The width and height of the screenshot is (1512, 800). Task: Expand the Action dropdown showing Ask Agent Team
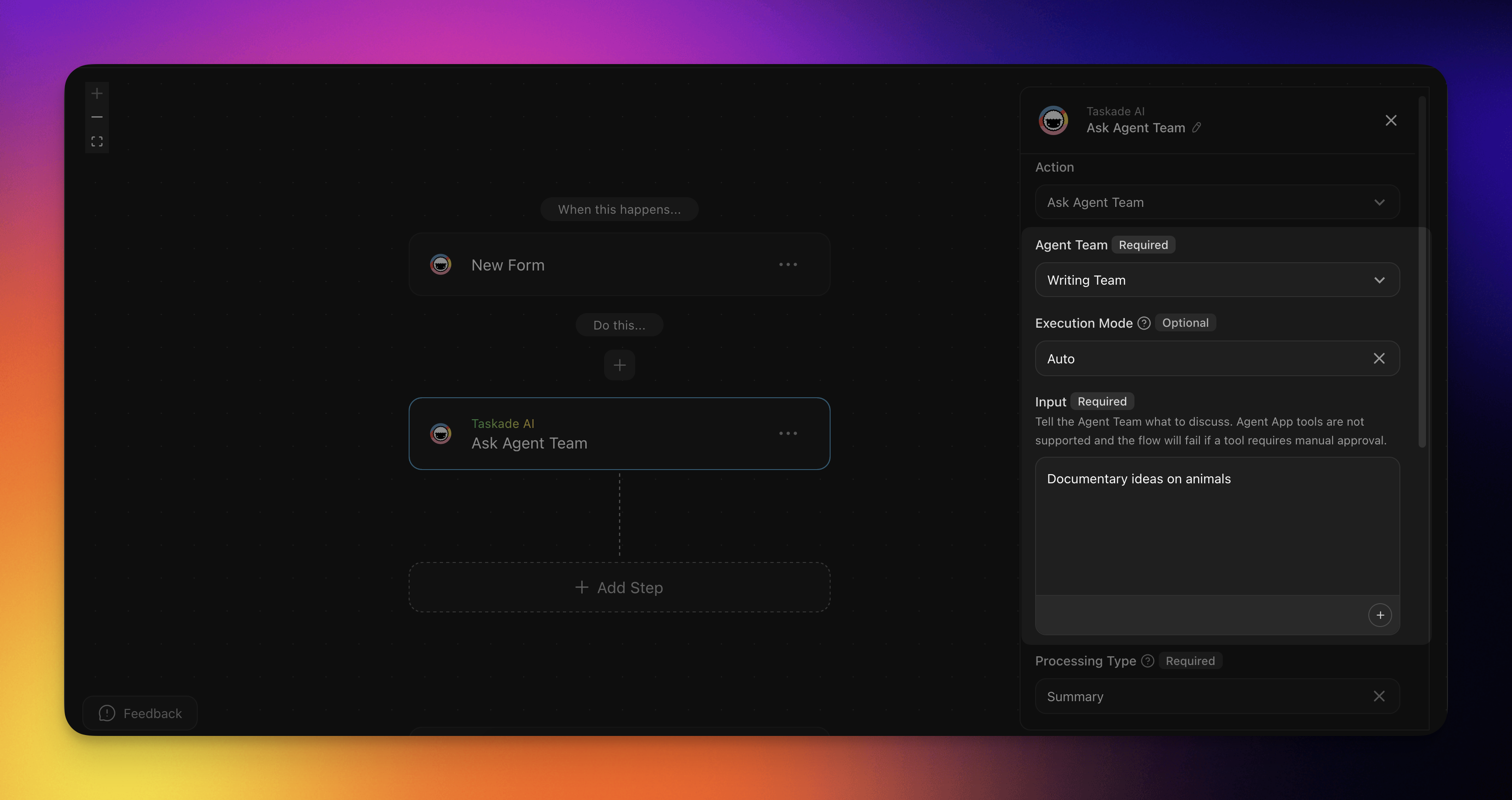tap(1217, 202)
